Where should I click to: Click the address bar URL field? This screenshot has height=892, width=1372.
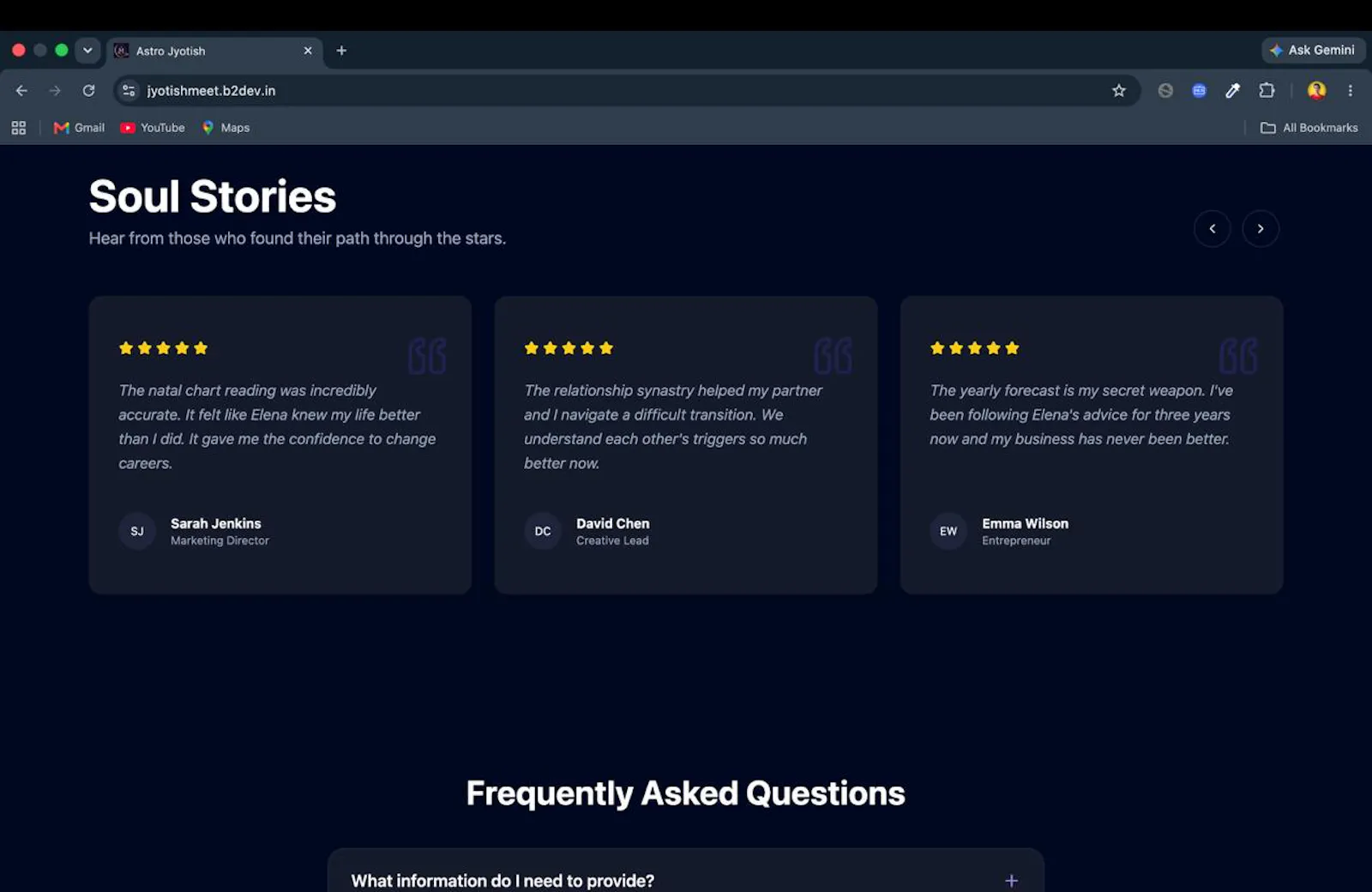click(626, 90)
